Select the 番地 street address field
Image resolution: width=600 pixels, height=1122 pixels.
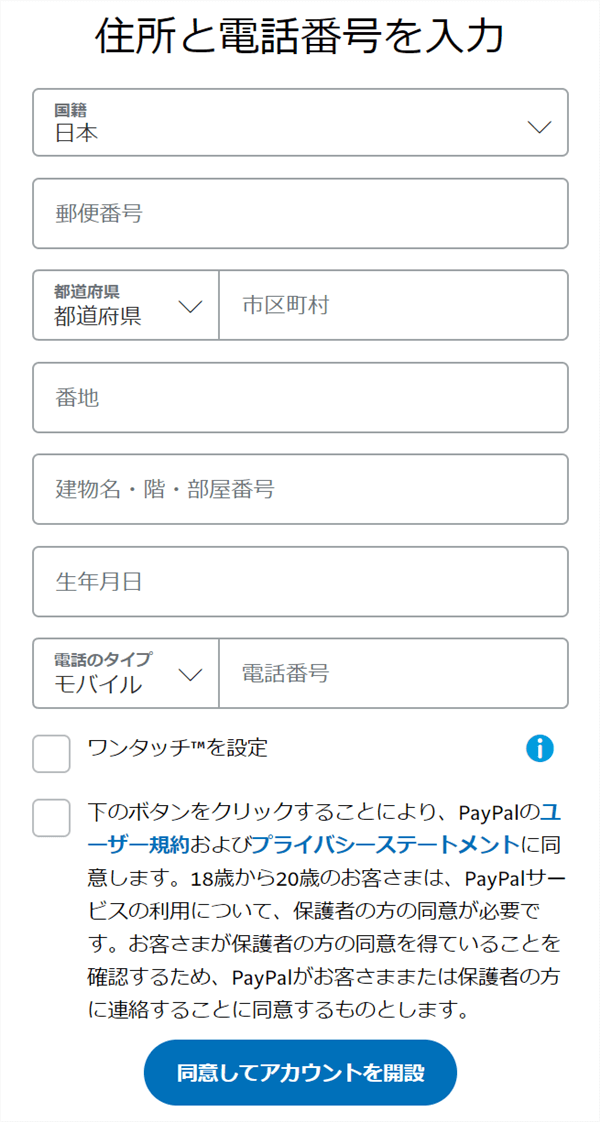pyautogui.click(x=300, y=397)
